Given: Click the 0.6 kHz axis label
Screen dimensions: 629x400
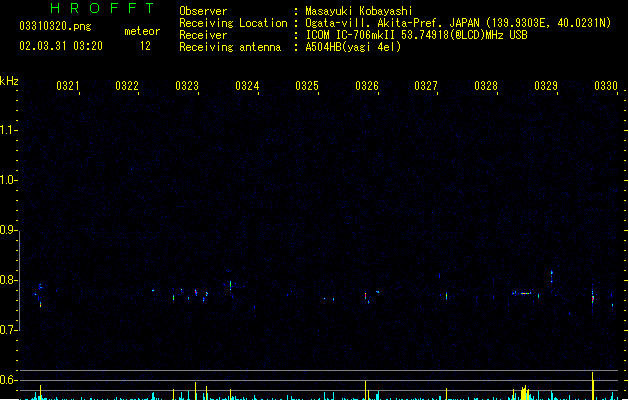Looking at the screenshot, I should click(x=7, y=380).
